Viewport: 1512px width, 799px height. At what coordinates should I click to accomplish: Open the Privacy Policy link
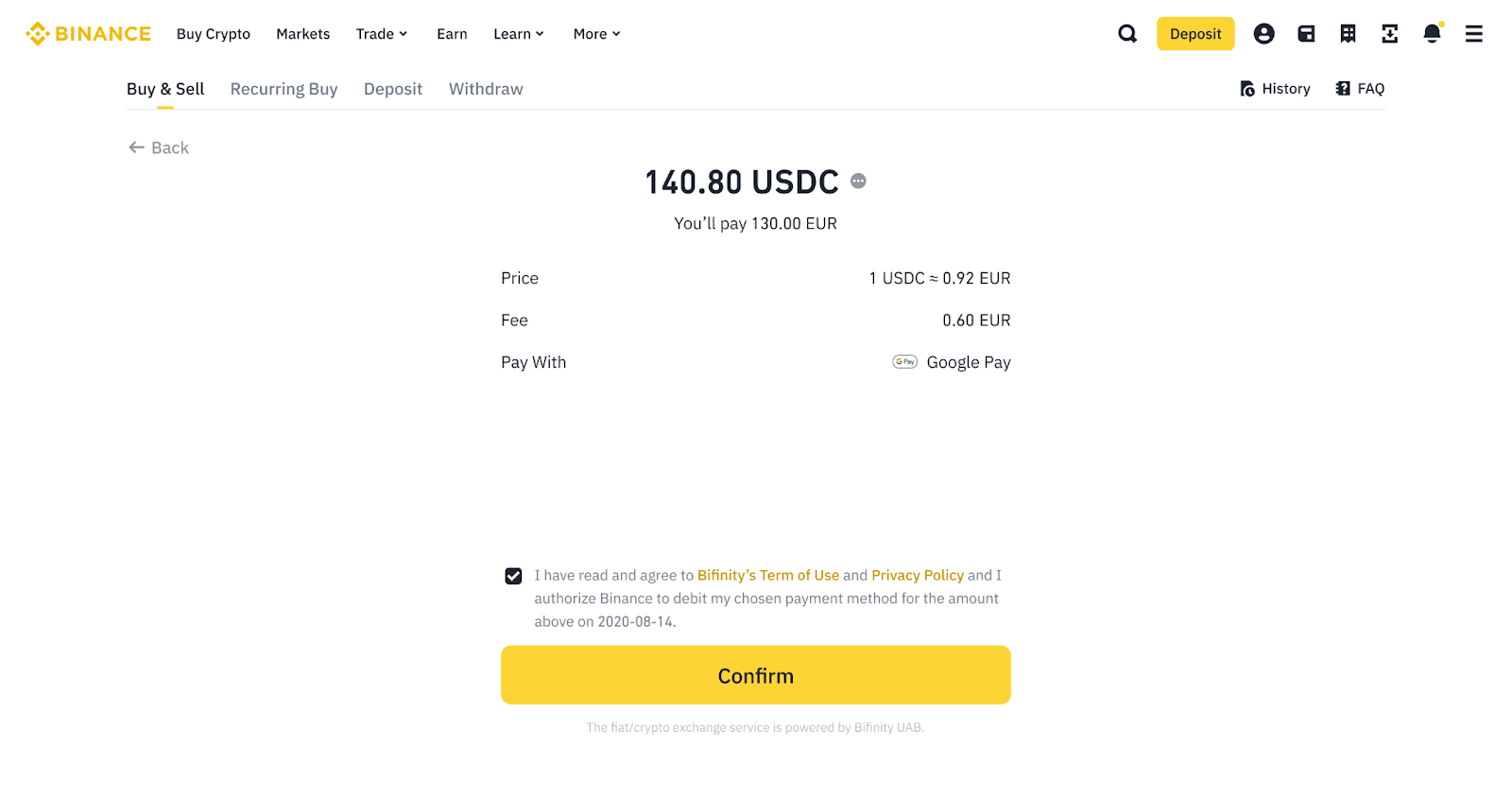click(x=917, y=575)
